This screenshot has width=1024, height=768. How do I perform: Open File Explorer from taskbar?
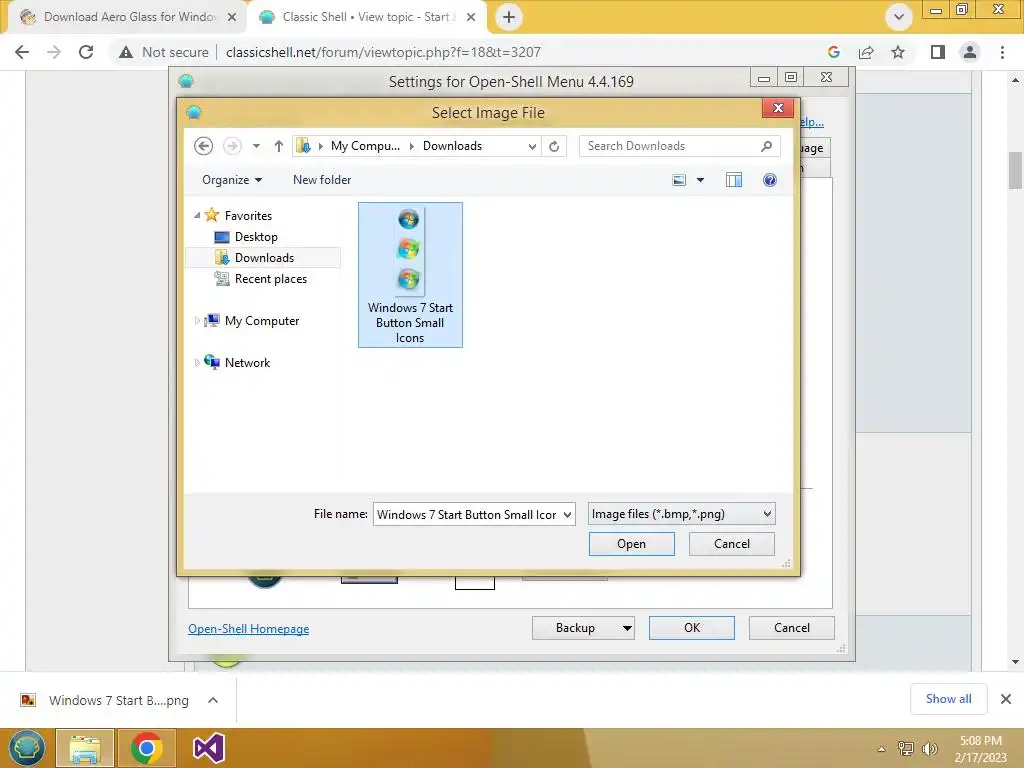coord(85,748)
